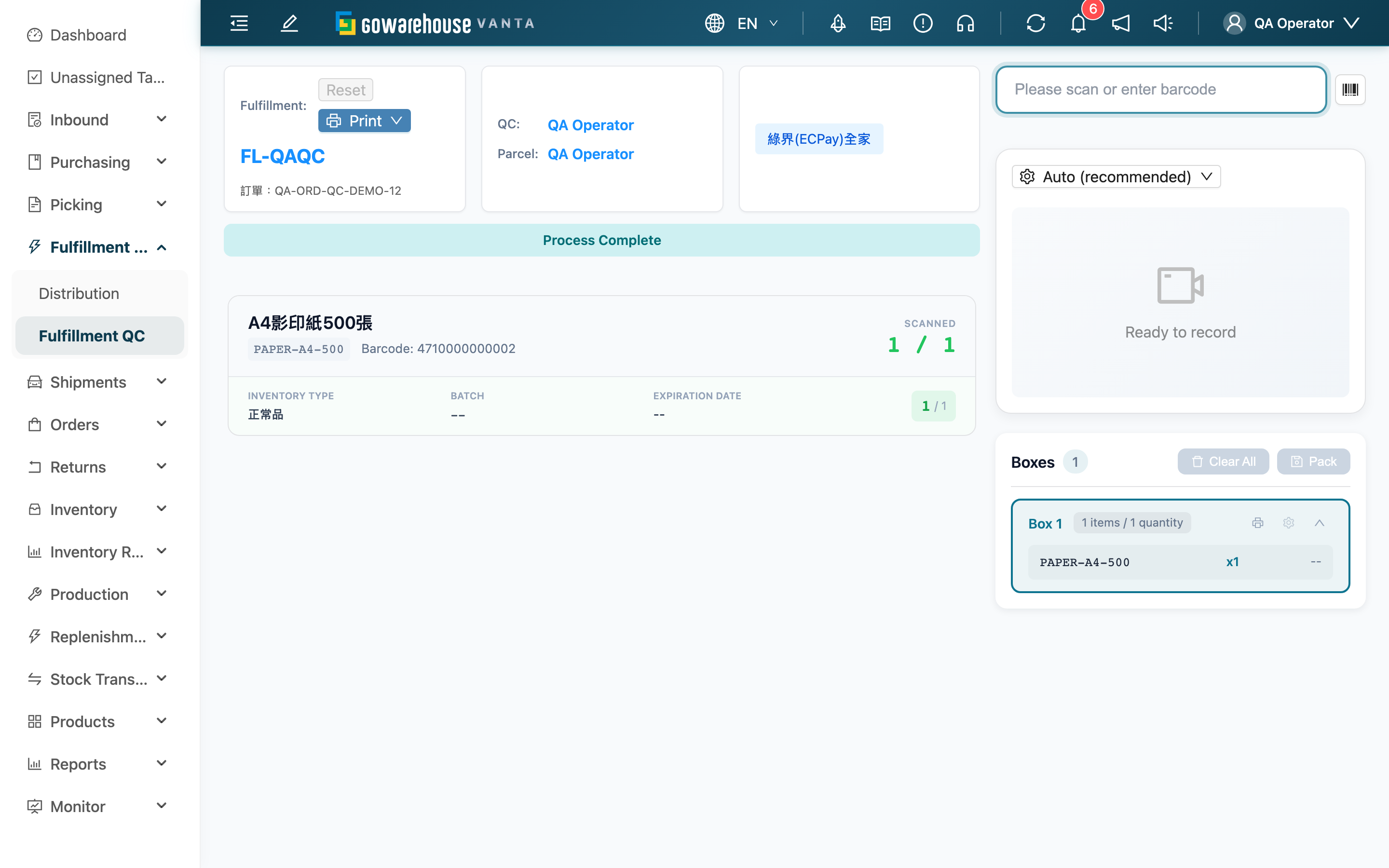Focus the scan or enter barcode field

click(1161, 90)
